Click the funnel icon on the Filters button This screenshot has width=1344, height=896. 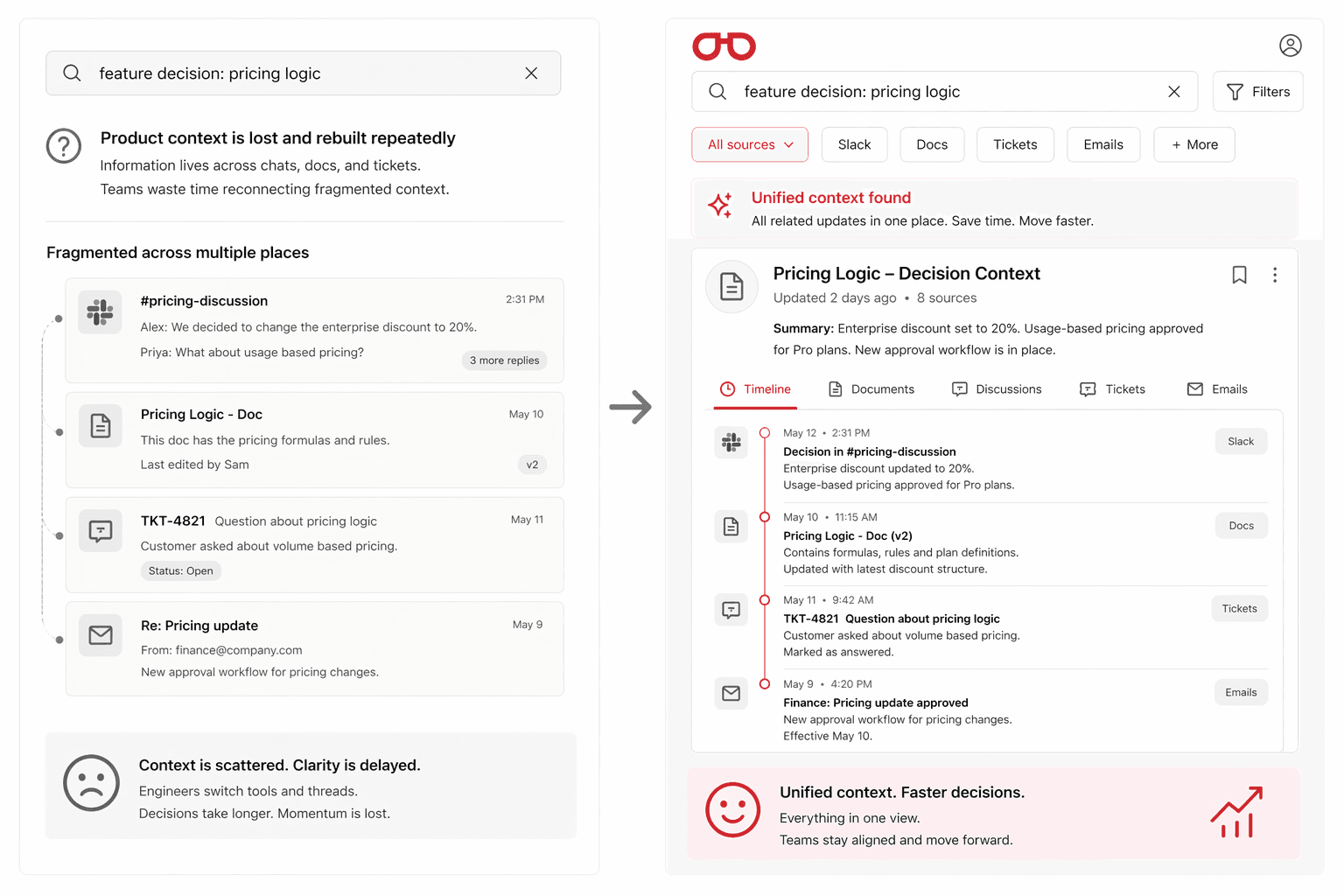coord(1235,92)
